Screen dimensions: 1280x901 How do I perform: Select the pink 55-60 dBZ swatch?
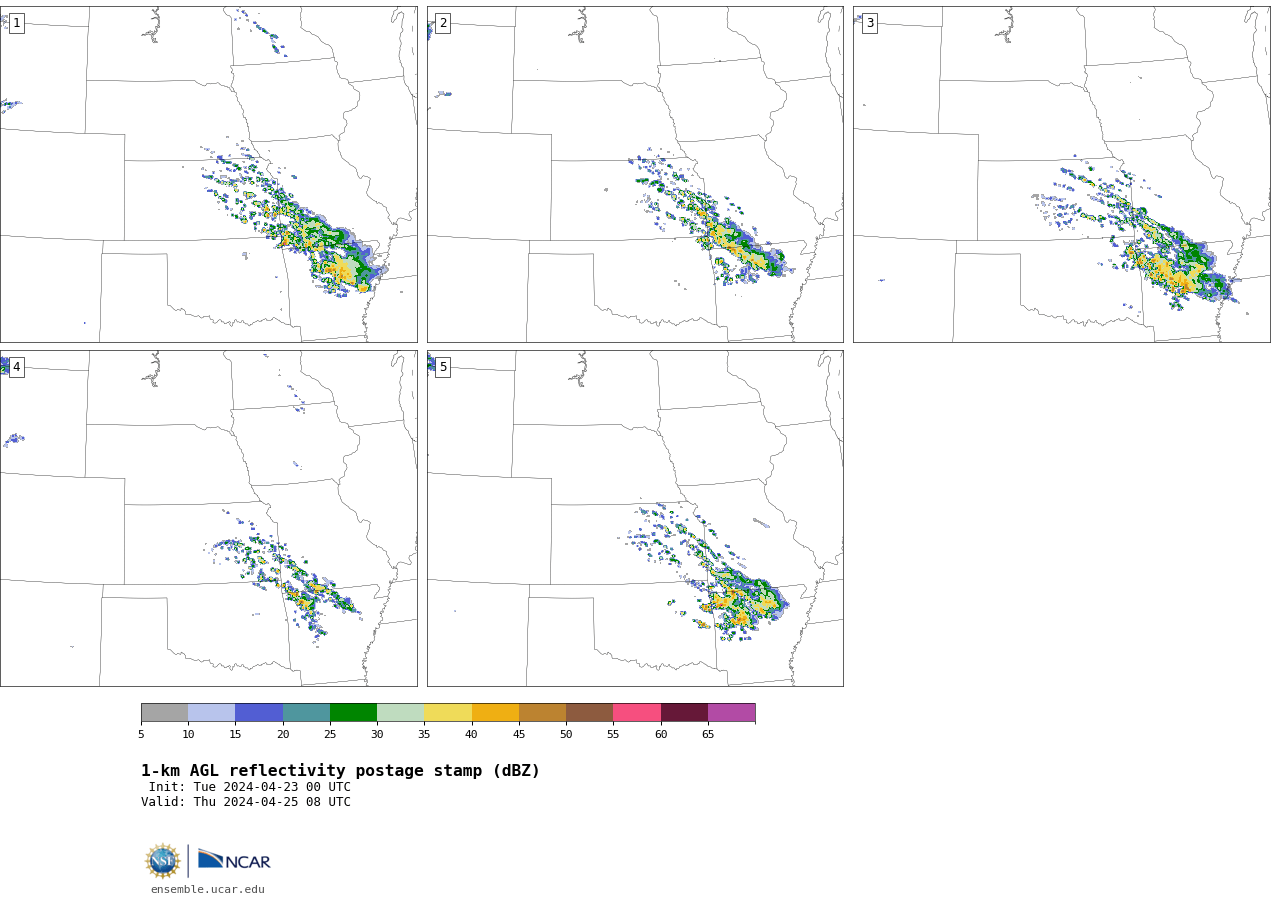637,713
